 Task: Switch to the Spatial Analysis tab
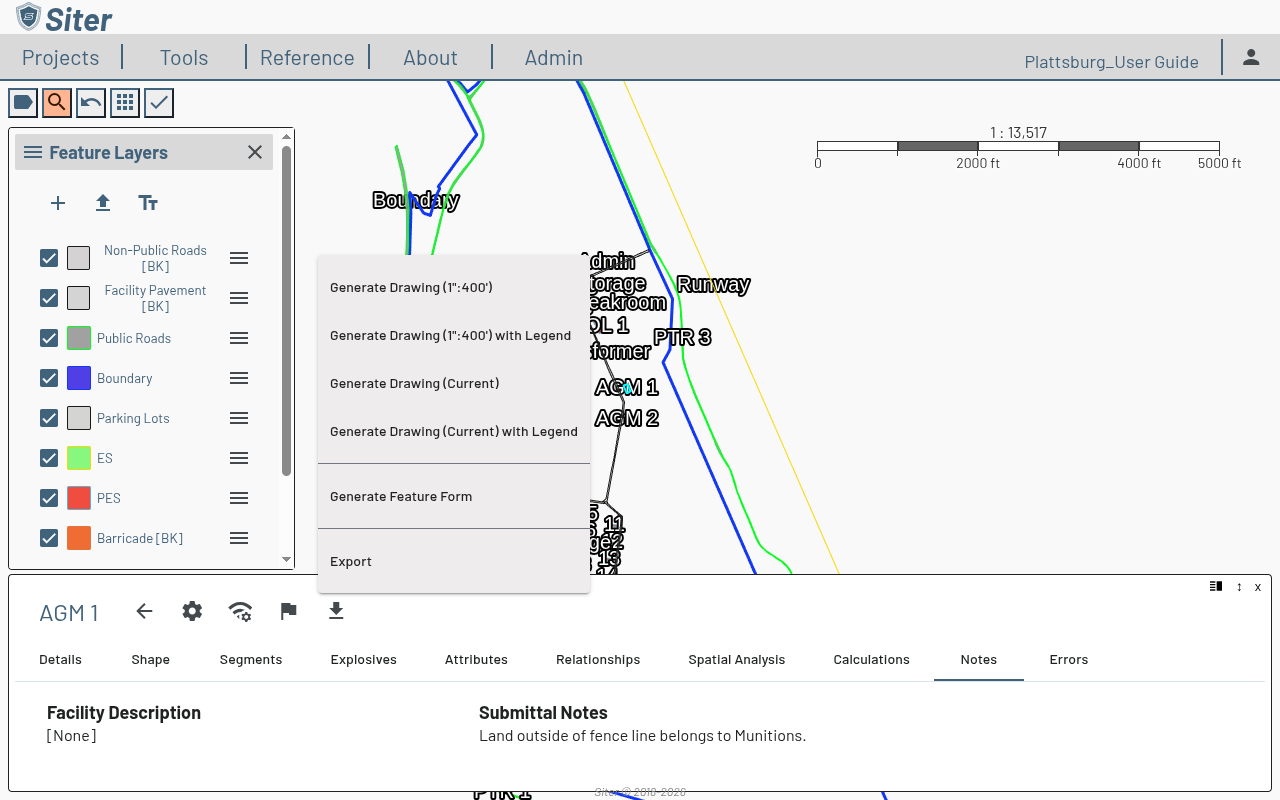tap(737, 659)
